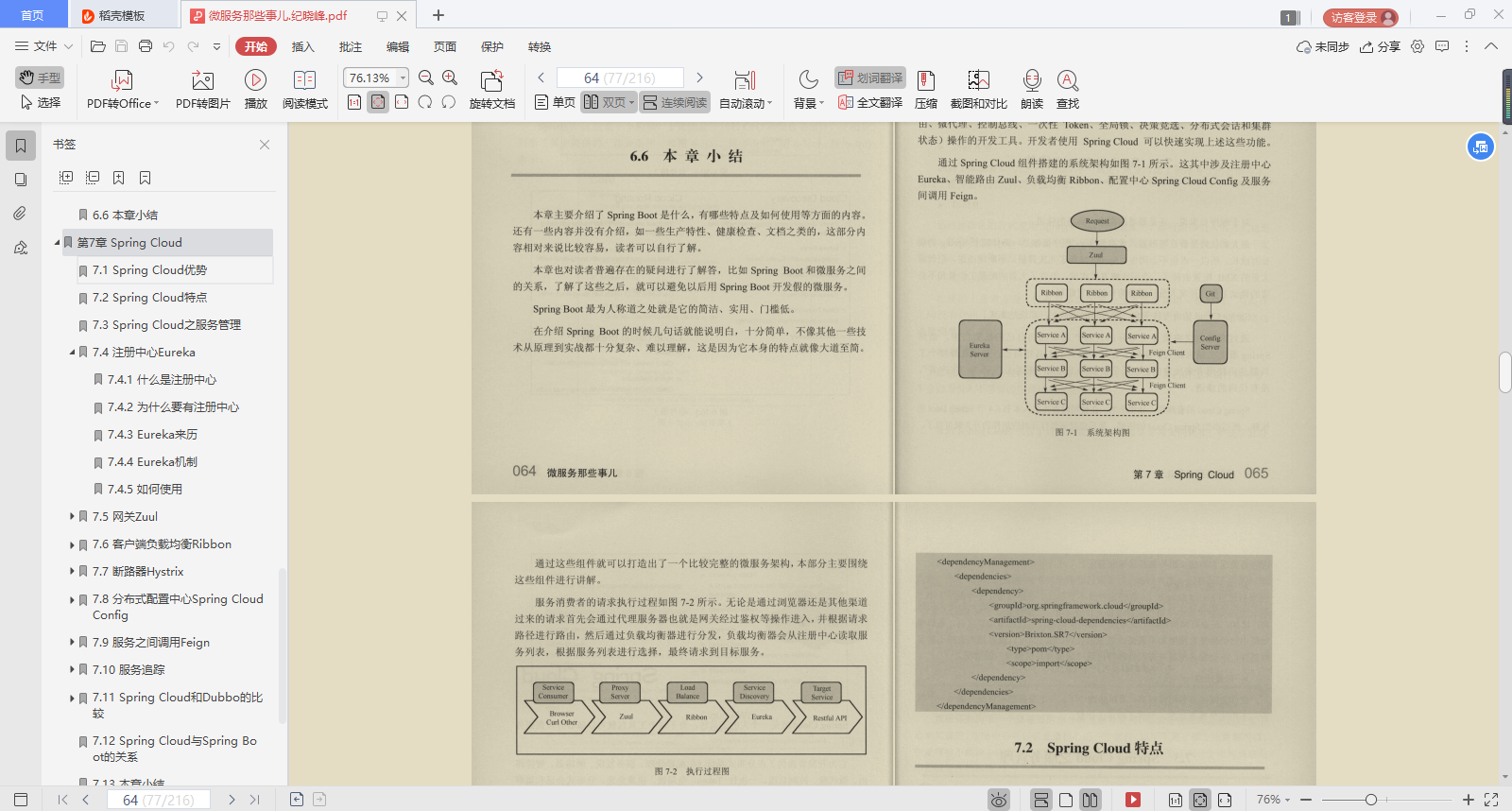
Task: Open the 插入 ribbon tab
Action: [302, 46]
